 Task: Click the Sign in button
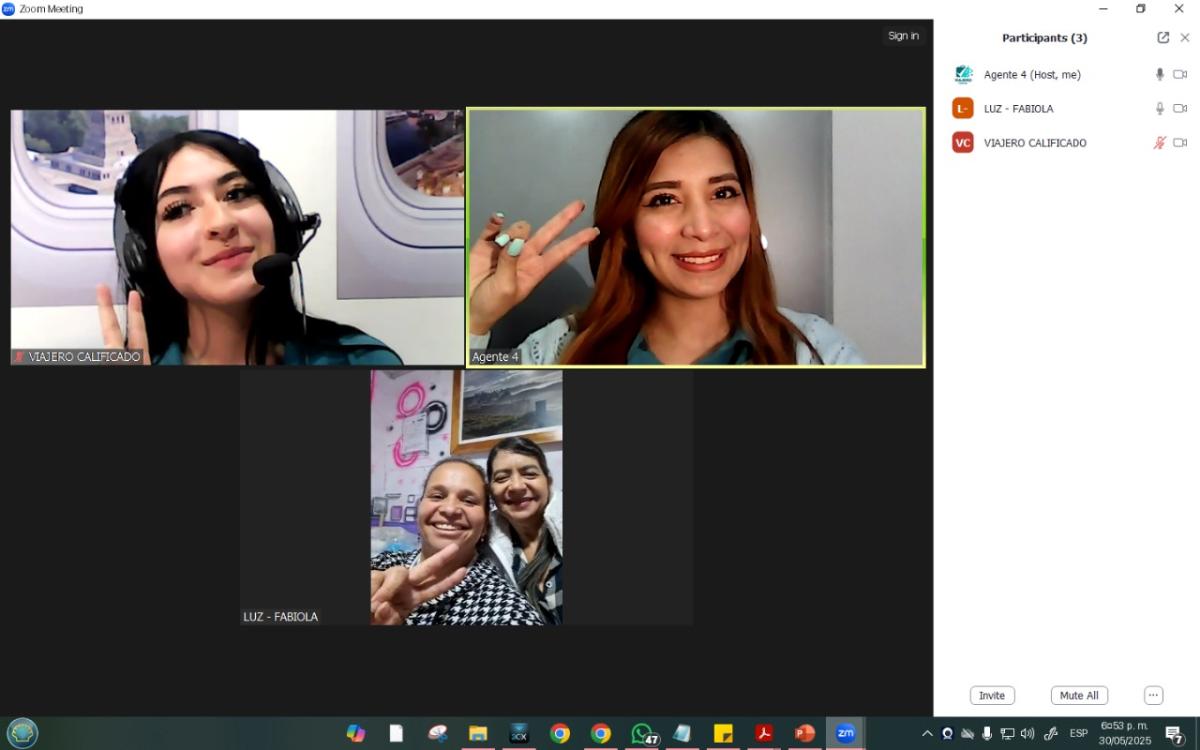pos(903,36)
